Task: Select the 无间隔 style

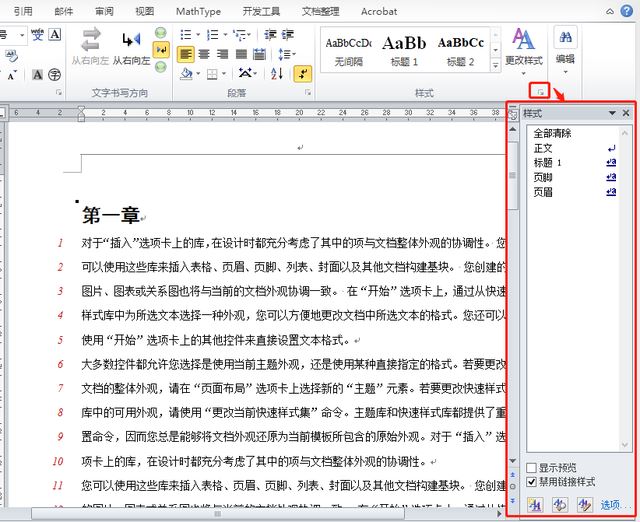Action: point(349,51)
